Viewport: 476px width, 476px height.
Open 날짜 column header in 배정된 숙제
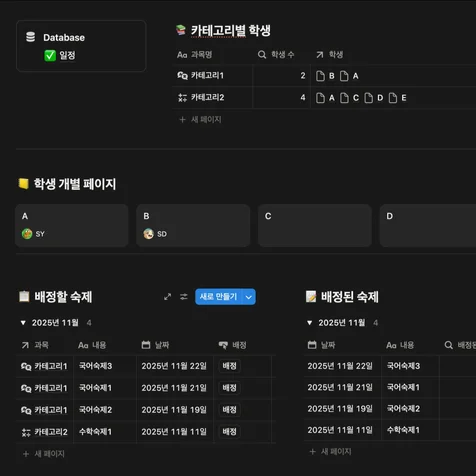[x=321, y=345]
